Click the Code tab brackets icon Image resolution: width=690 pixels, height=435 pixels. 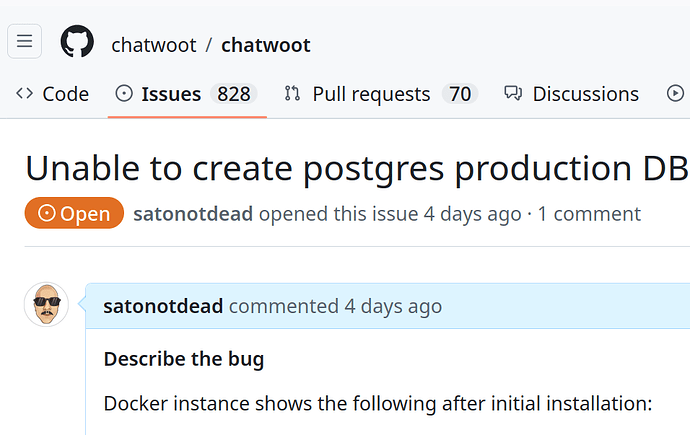click(25, 94)
